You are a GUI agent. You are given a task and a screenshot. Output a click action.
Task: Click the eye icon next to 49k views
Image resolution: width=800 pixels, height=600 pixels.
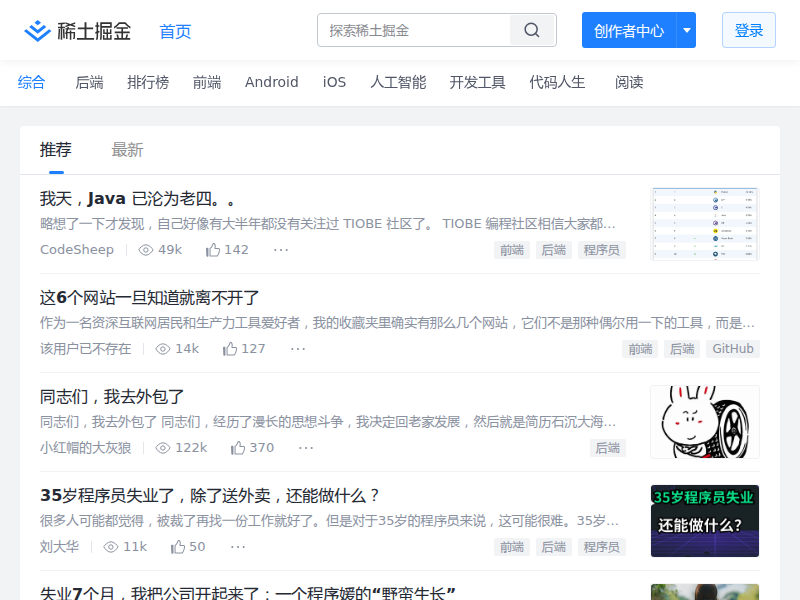click(146, 250)
